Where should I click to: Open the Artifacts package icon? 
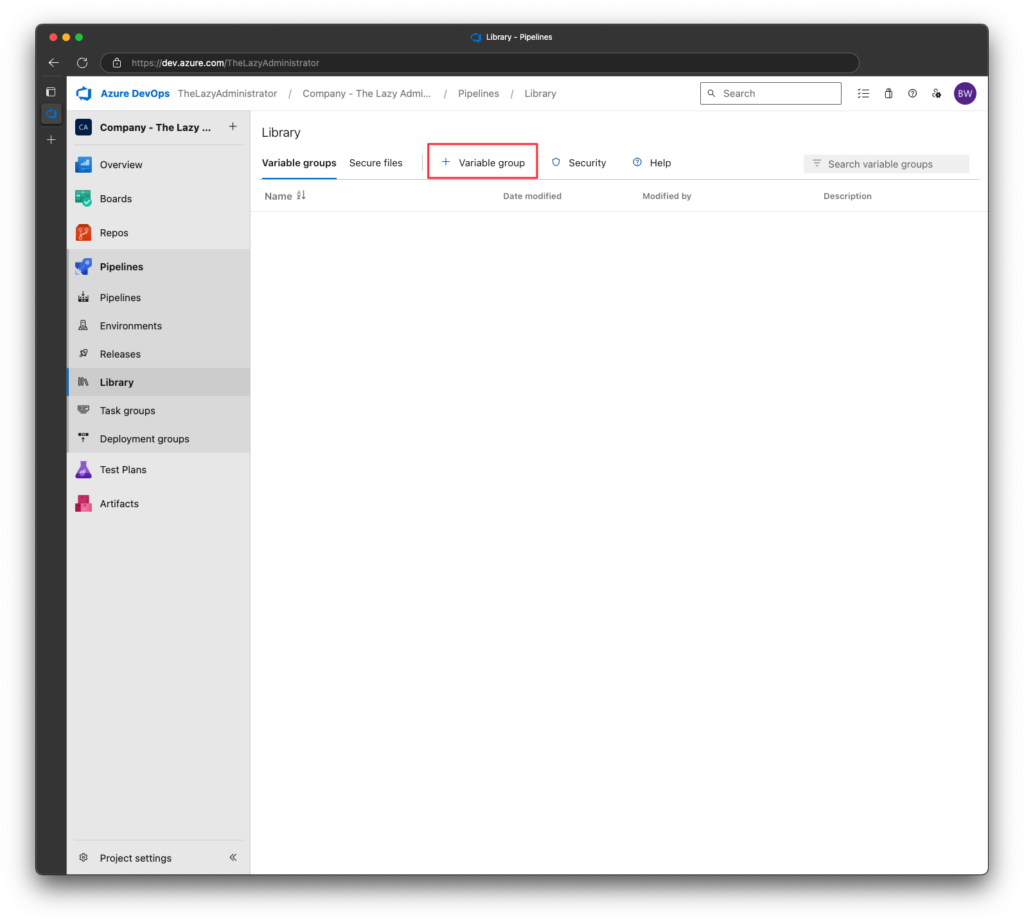coord(84,503)
